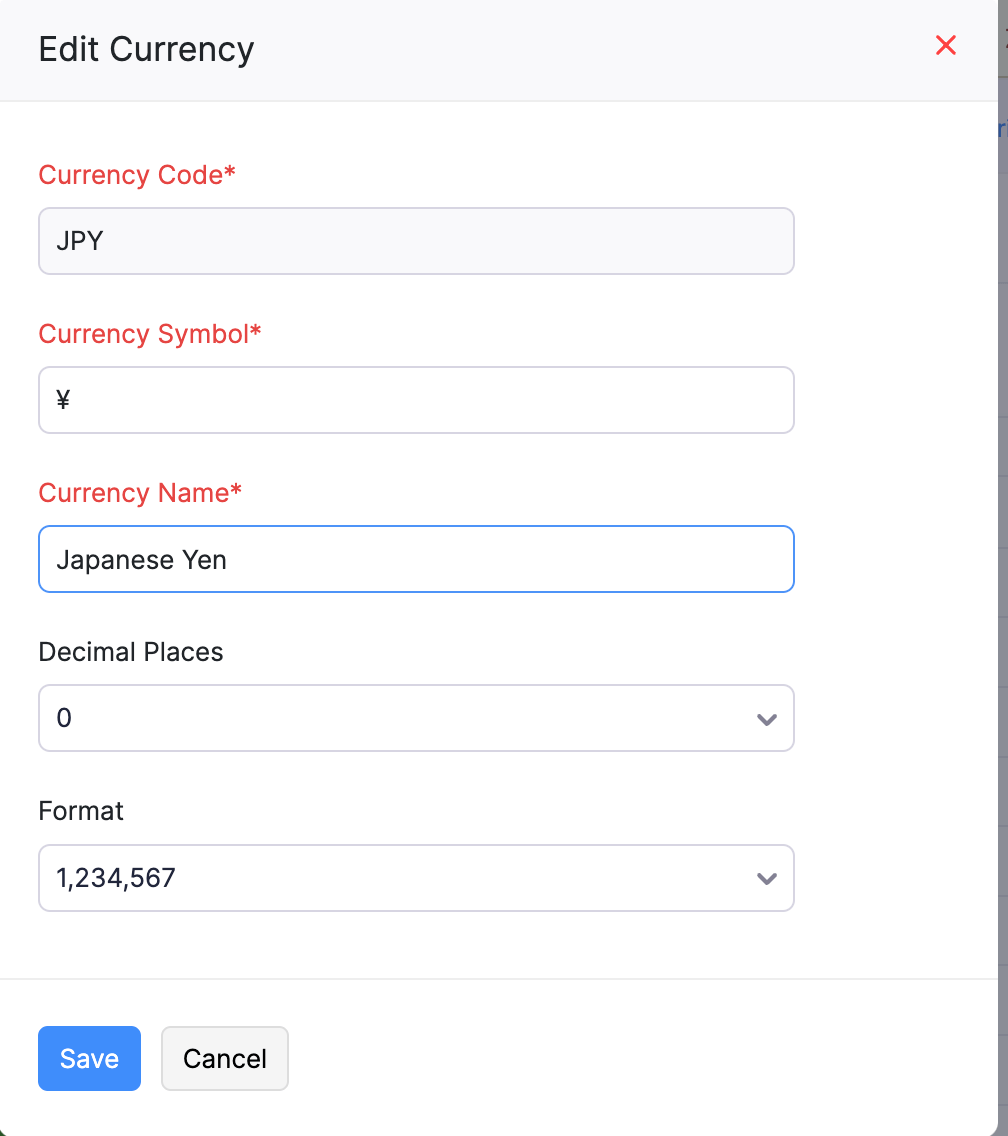Viewport: 1008px width, 1136px height.
Task: Close the Edit Currency dialog
Action: [945, 46]
